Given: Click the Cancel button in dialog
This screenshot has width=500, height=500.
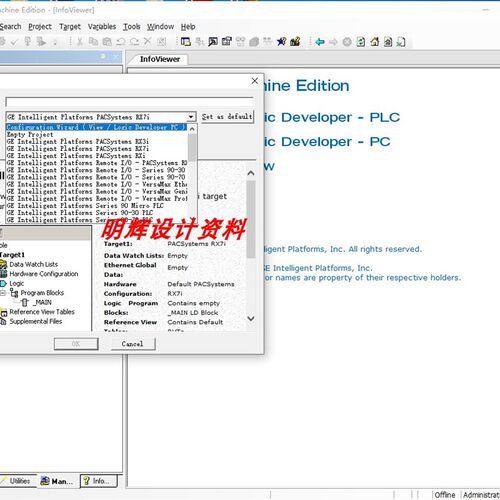Looking at the screenshot, I should pos(133,344).
